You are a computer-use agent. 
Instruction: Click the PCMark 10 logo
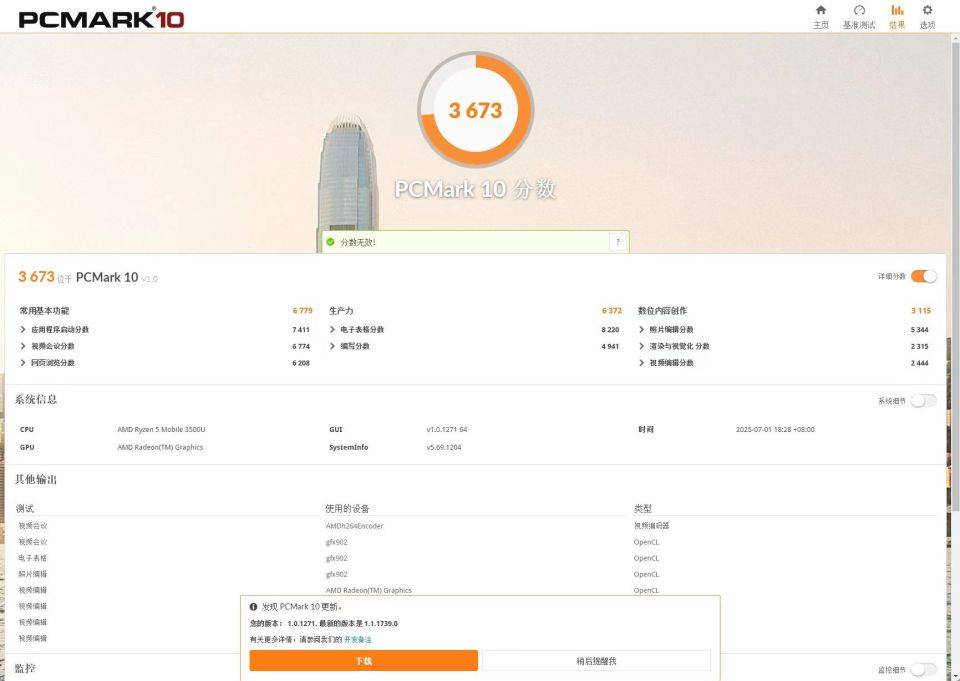point(101,18)
